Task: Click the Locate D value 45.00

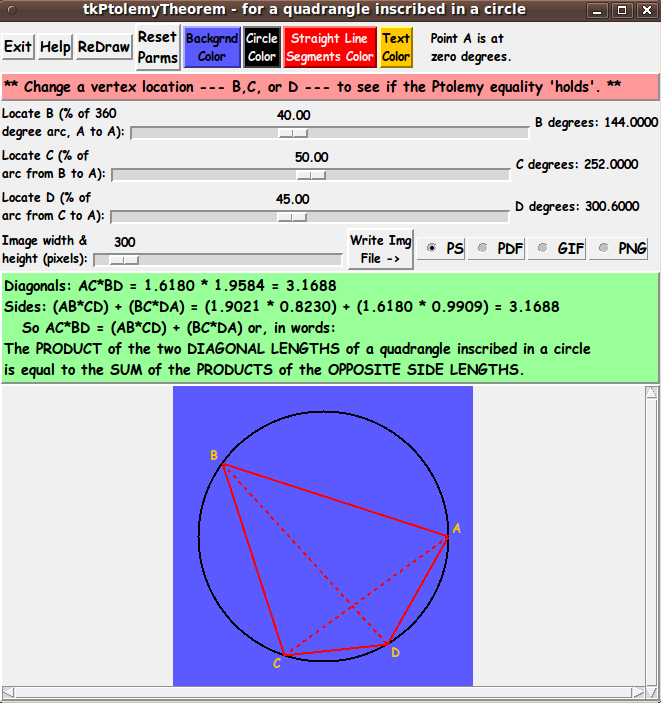Action: click(292, 199)
